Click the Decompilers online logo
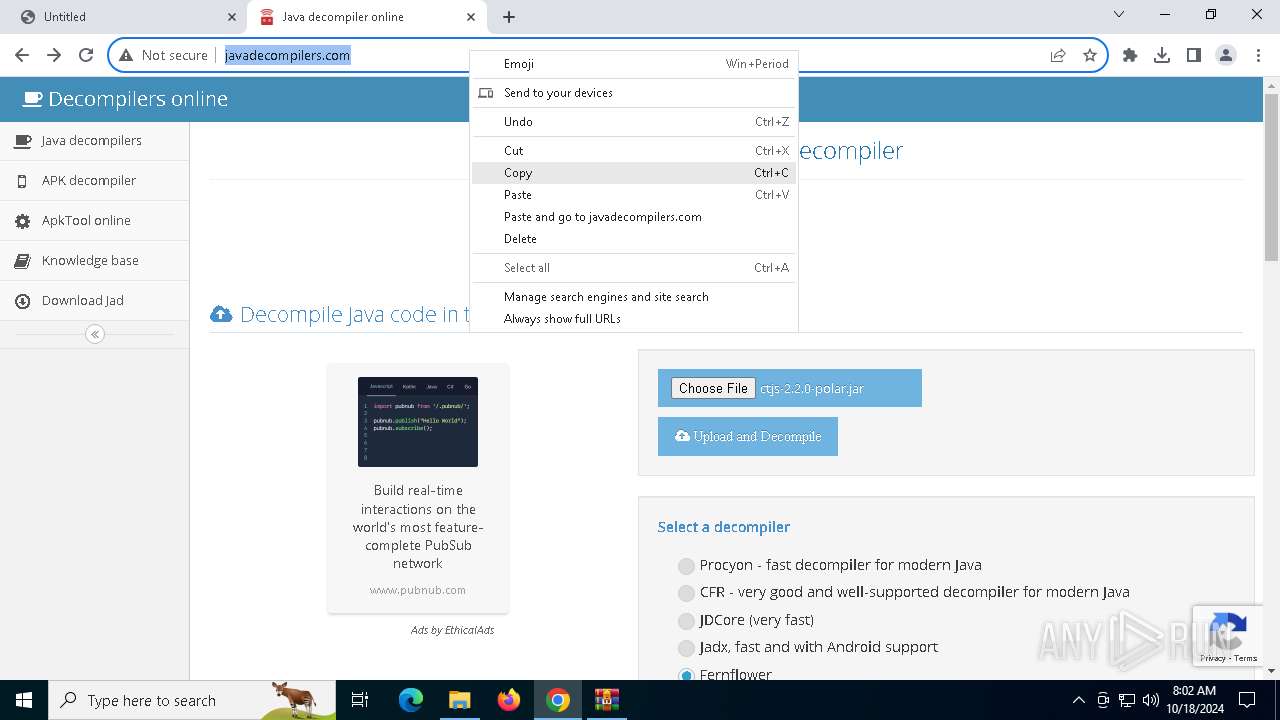Screen dimensions: 1280x720 point(126,99)
